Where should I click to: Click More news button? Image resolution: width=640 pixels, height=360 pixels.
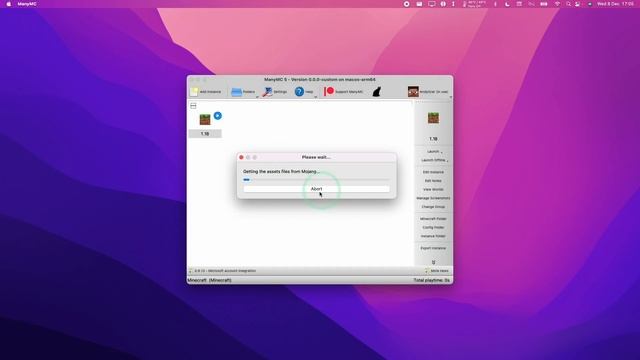click(437, 271)
